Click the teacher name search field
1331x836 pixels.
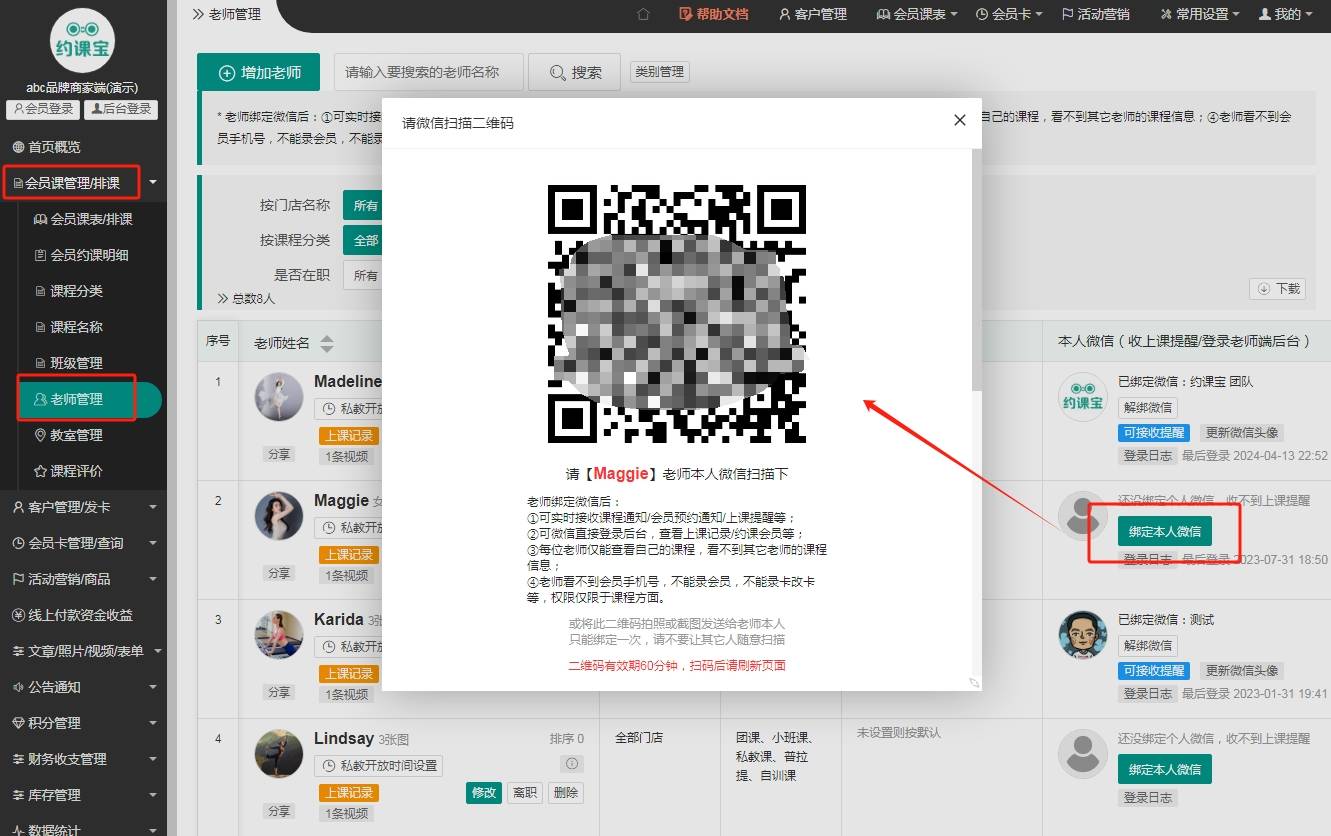coord(428,73)
